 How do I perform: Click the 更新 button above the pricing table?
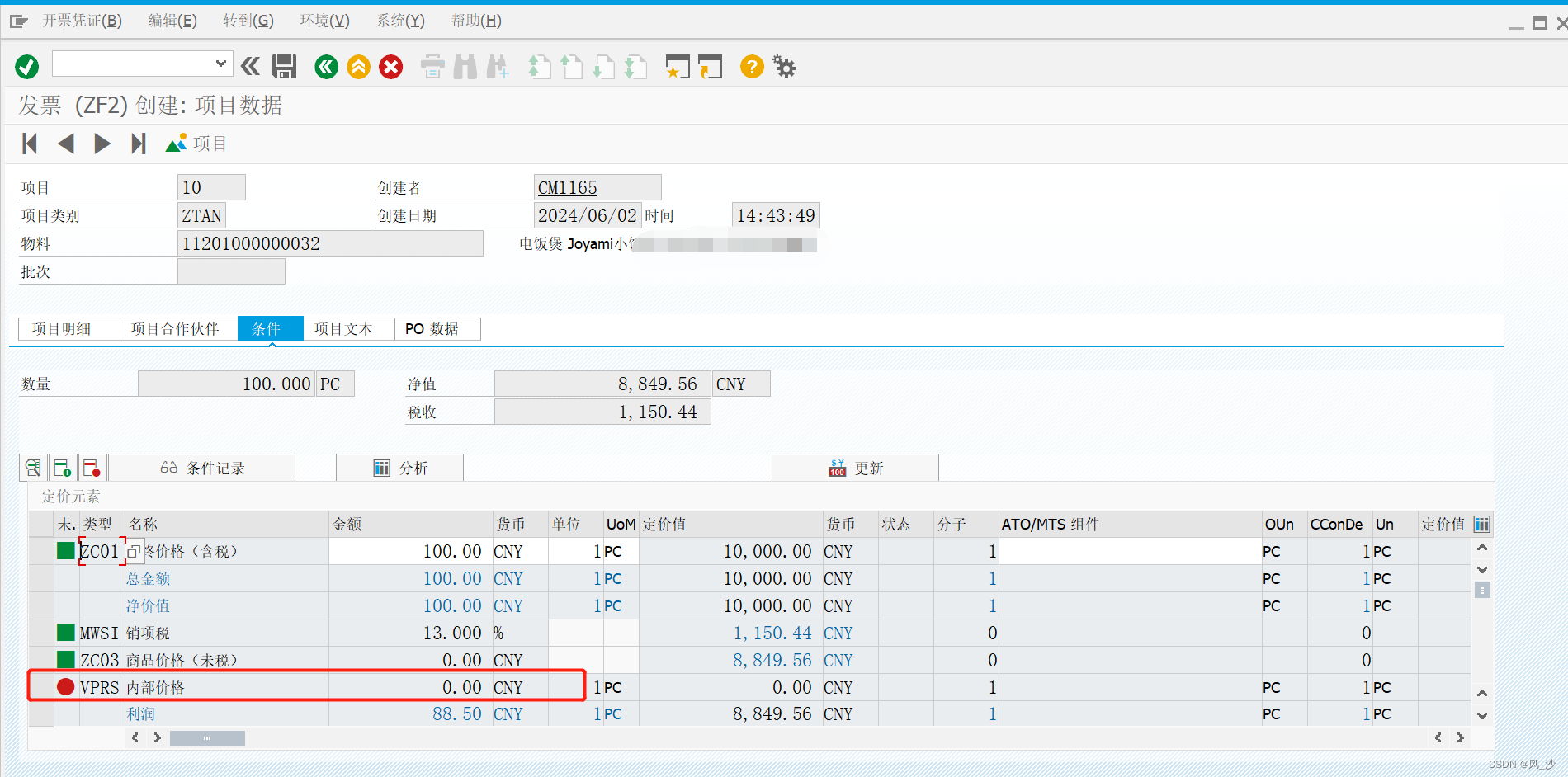click(x=855, y=467)
